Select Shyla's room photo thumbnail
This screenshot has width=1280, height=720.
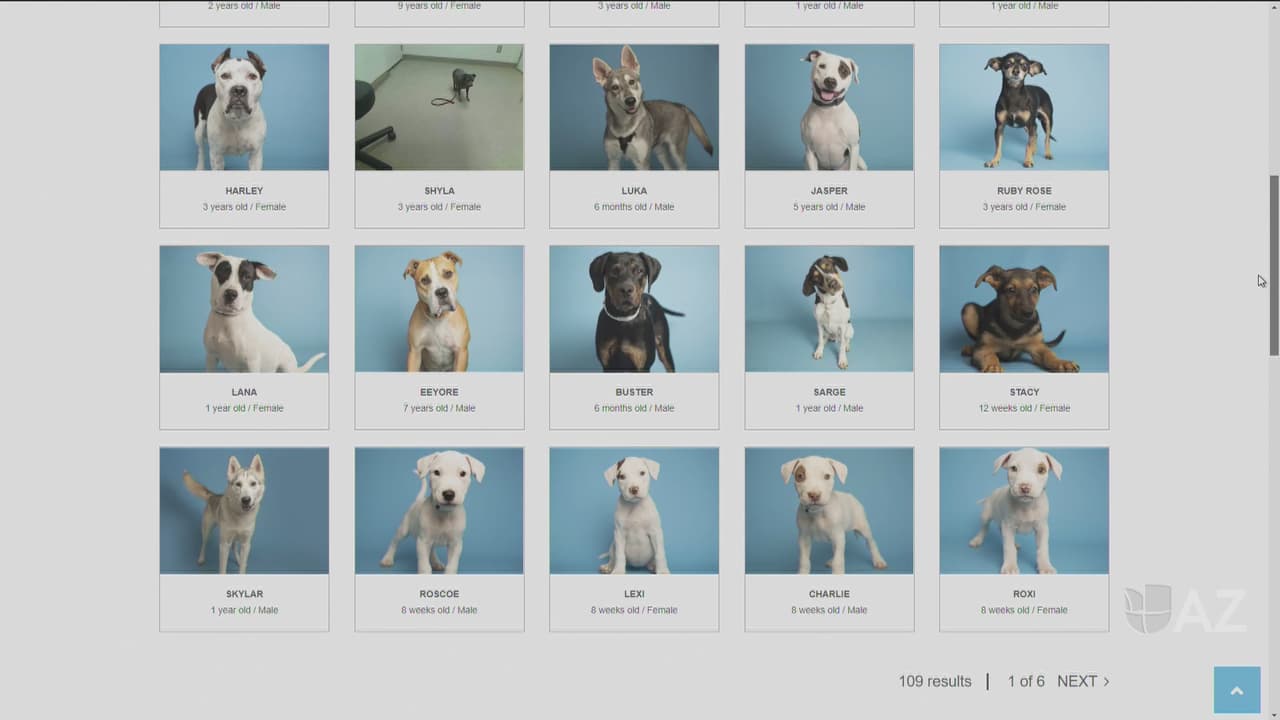pos(439,107)
